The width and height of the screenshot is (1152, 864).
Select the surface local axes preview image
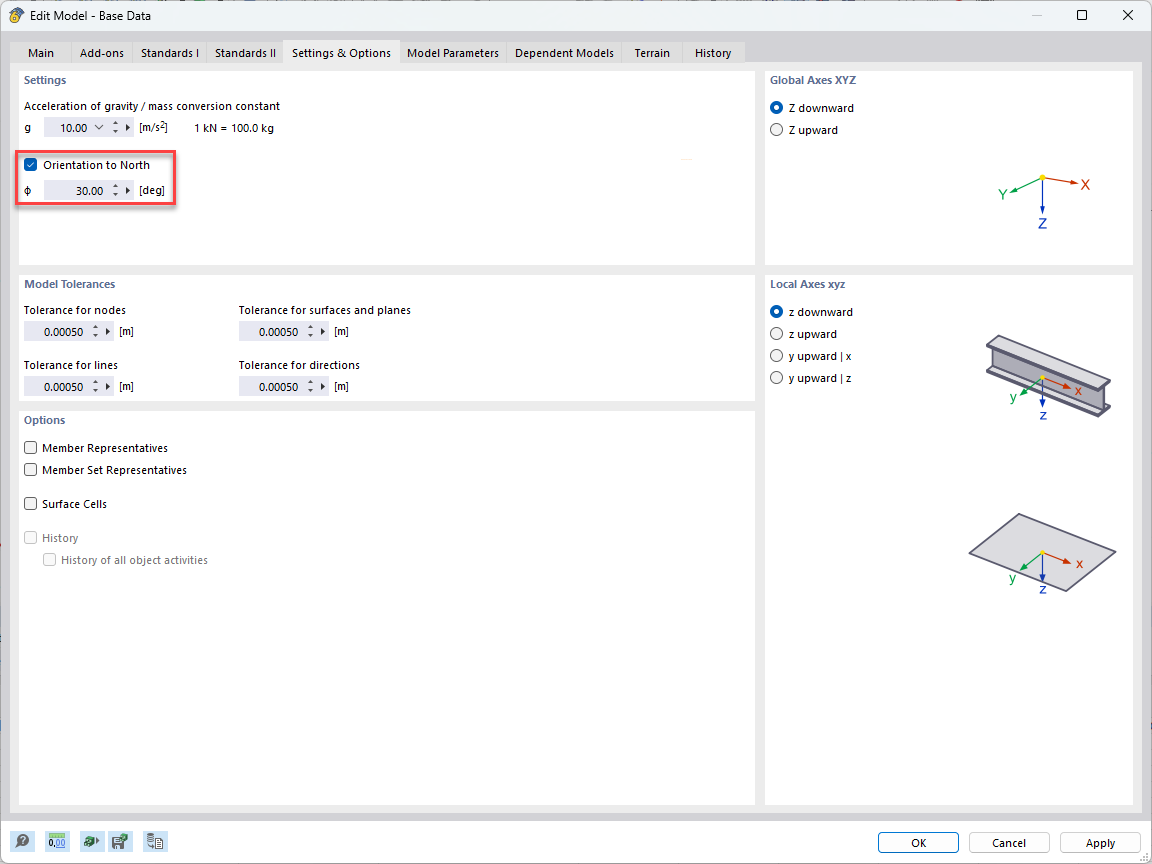(1042, 553)
